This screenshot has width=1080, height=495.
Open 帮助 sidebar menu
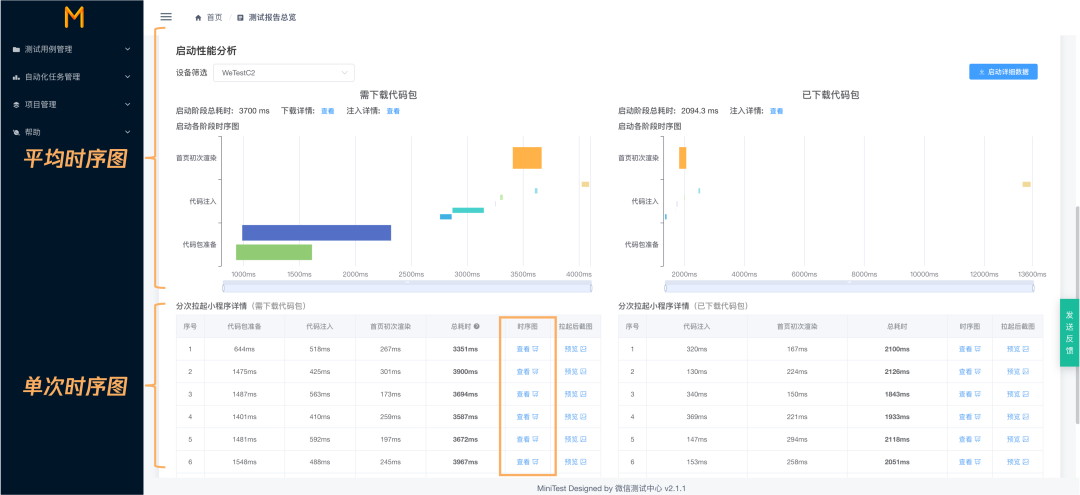[72, 131]
